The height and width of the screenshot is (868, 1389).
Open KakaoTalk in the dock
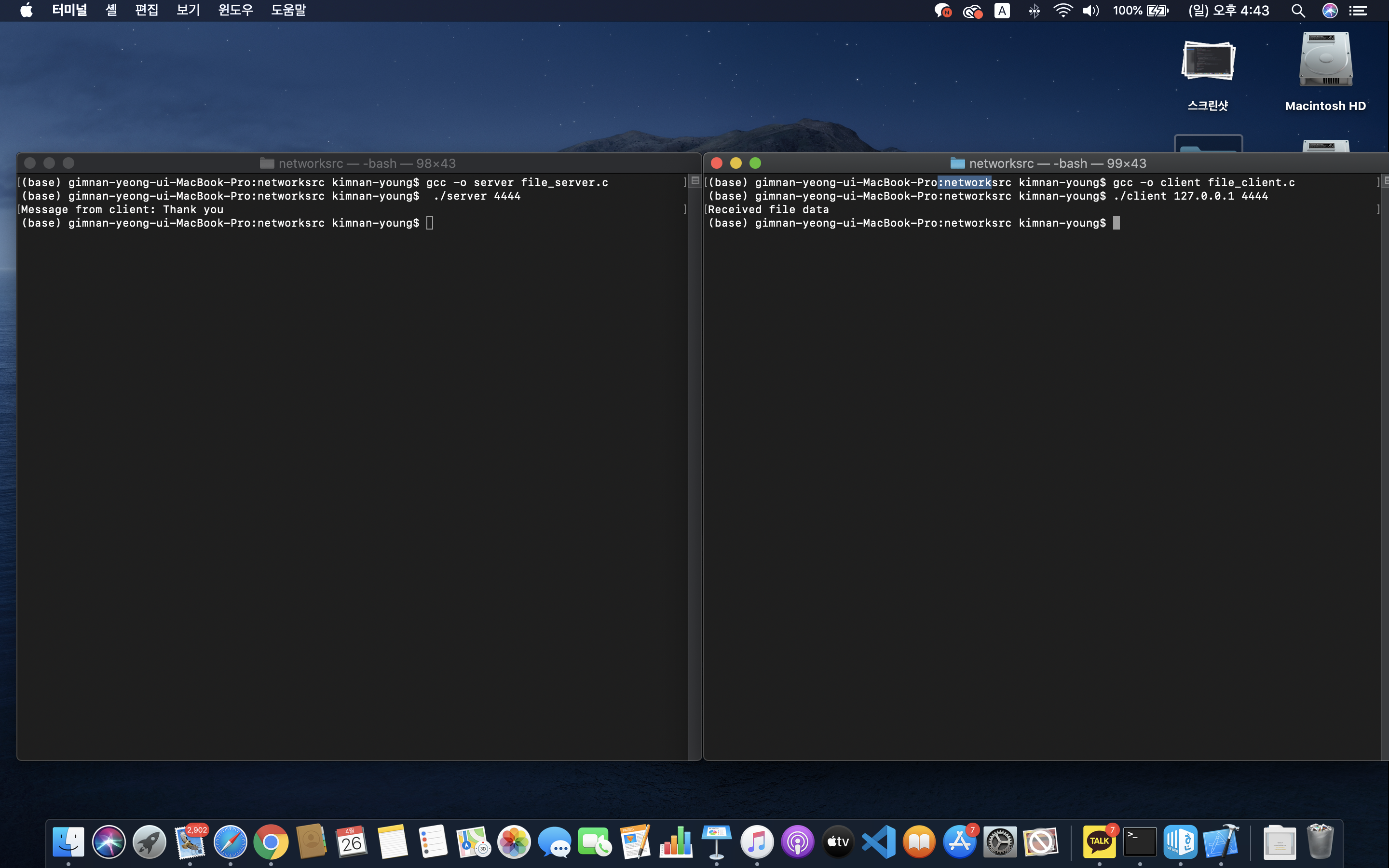coord(1099,841)
